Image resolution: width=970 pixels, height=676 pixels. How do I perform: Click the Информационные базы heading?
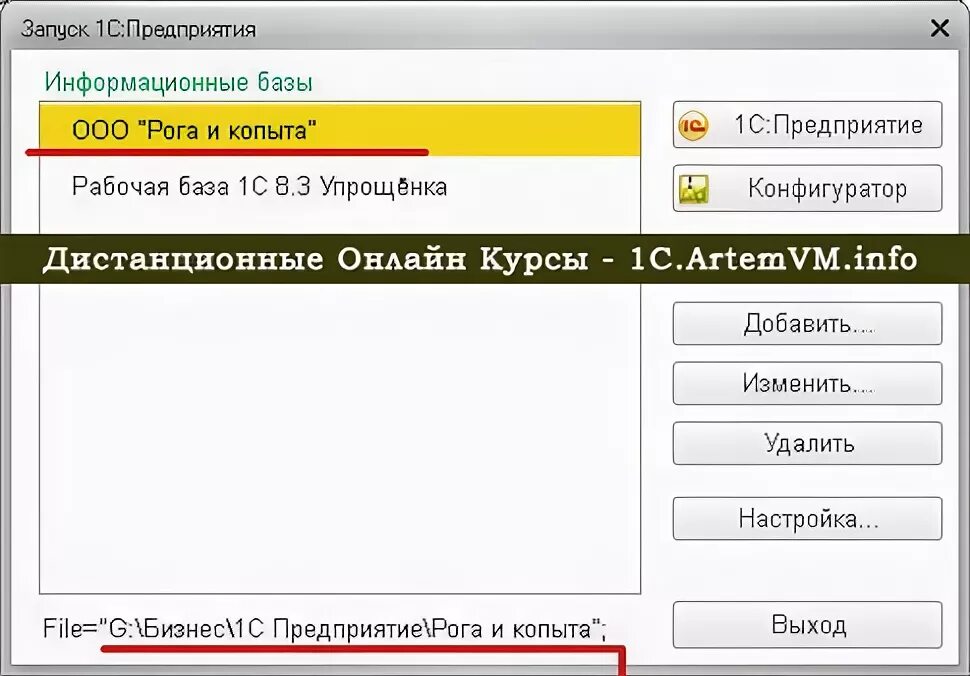coord(178,82)
